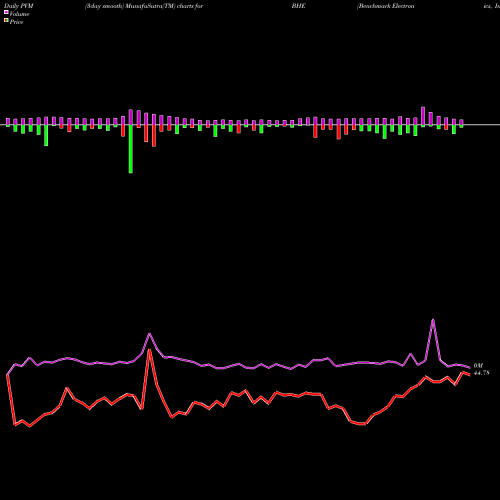This screenshot has width=500, height=500.
Task: Click the '0M' volume value label
Action: pyautogui.click(x=478, y=366)
